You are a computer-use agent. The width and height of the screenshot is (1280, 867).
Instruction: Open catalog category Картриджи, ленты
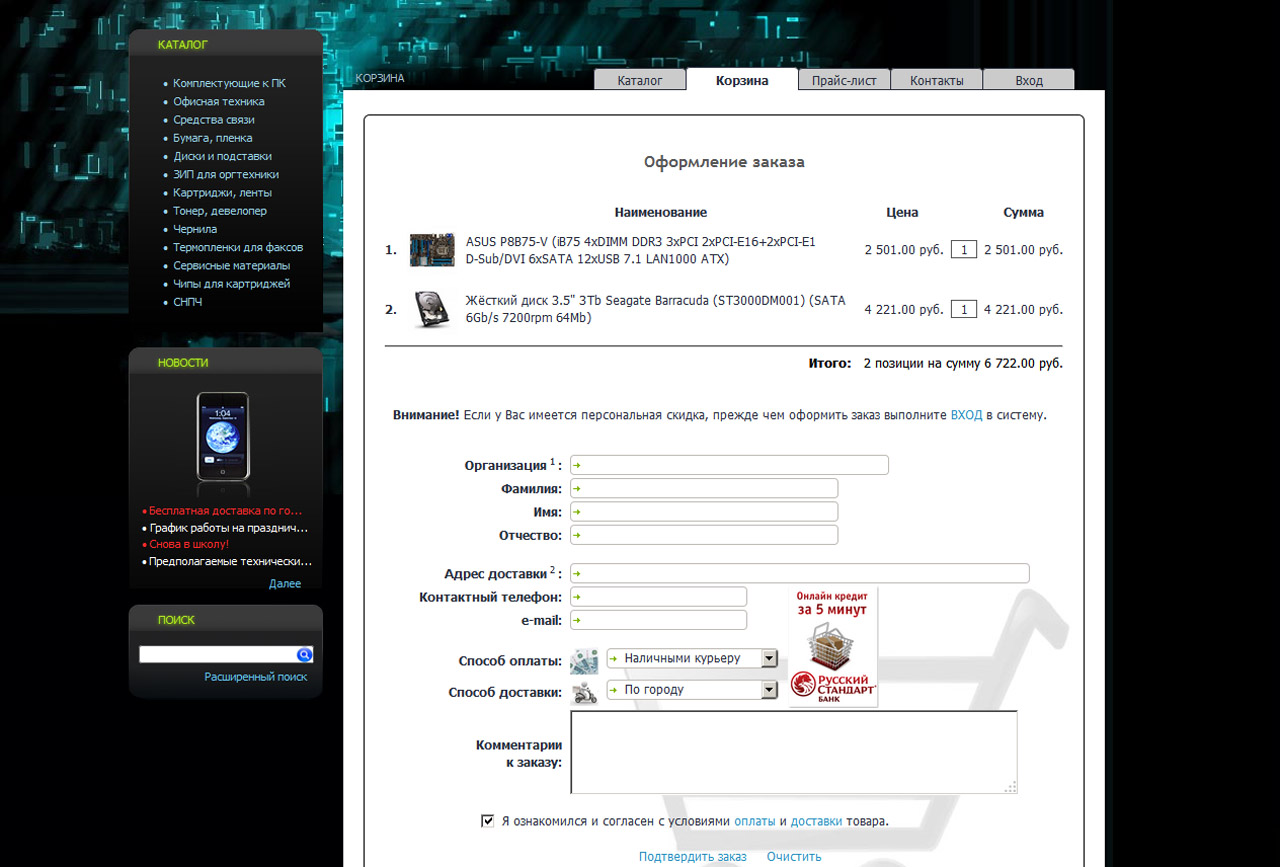coord(222,192)
